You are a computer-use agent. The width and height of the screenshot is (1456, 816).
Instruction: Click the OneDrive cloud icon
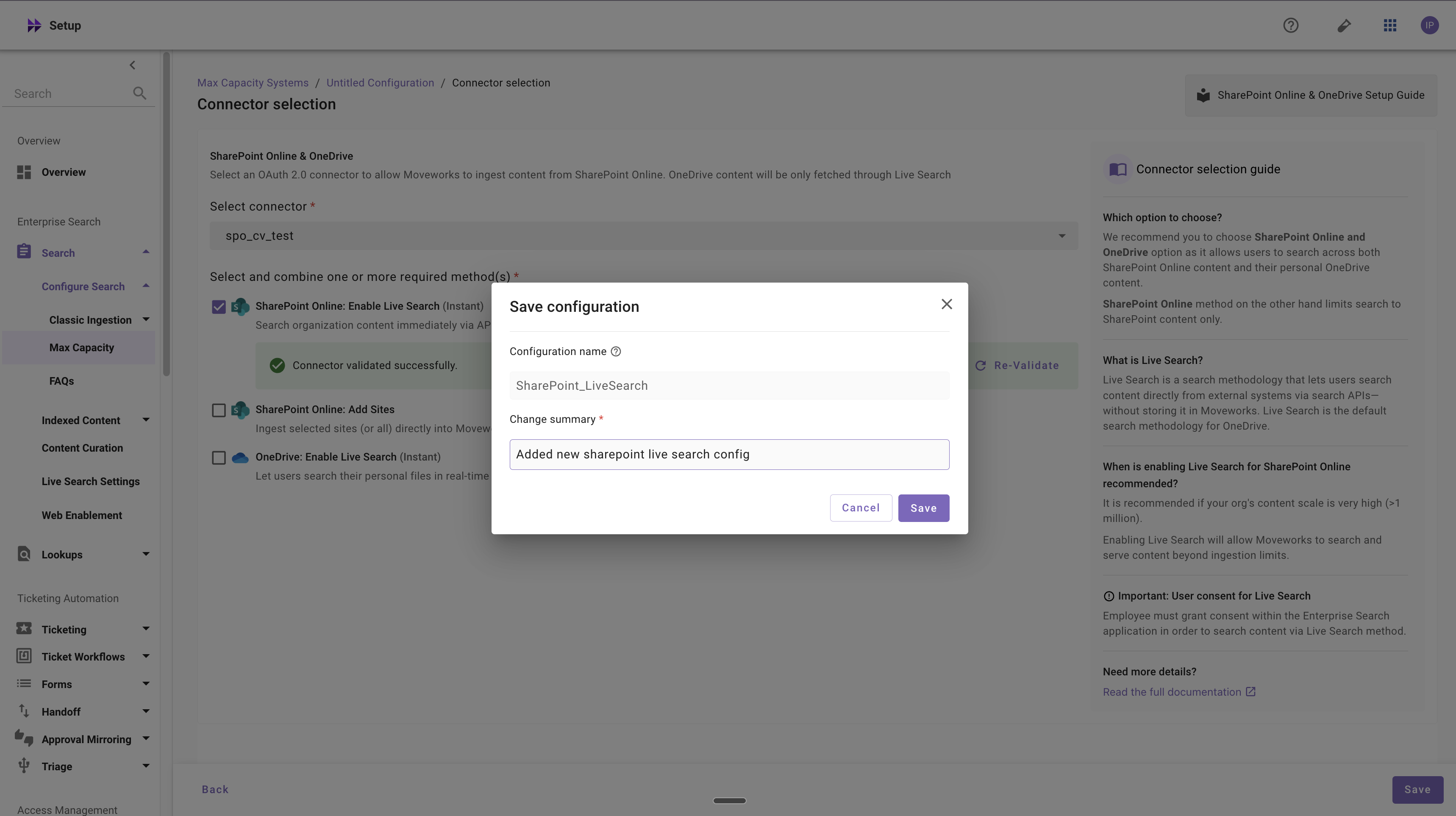pyautogui.click(x=240, y=457)
